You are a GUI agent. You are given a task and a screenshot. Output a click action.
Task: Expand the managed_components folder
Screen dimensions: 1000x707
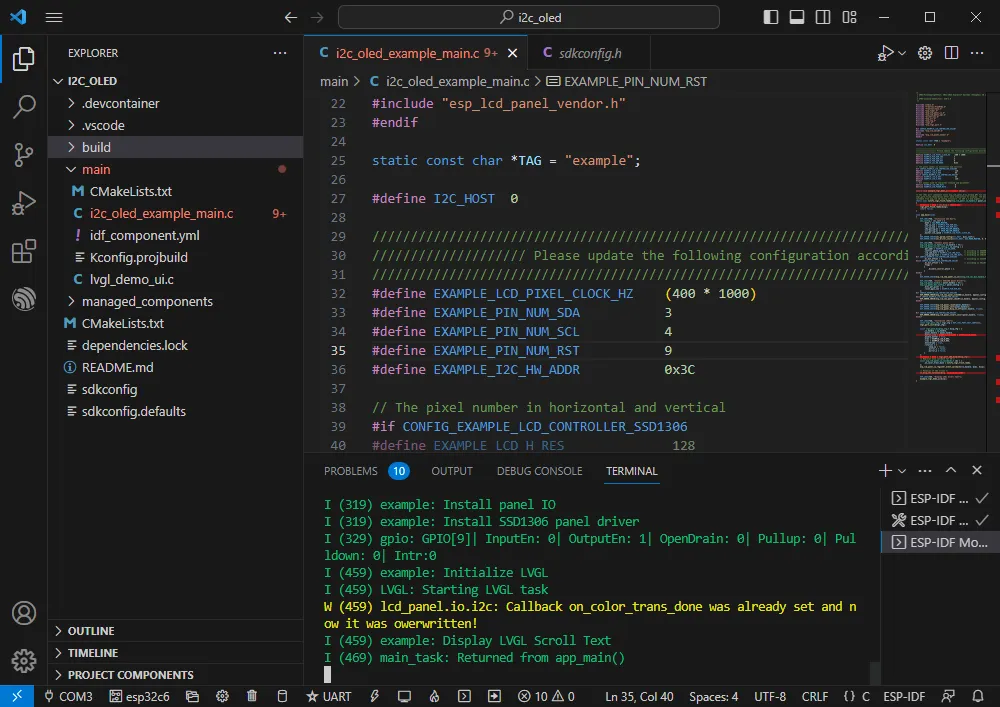point(146,301)
